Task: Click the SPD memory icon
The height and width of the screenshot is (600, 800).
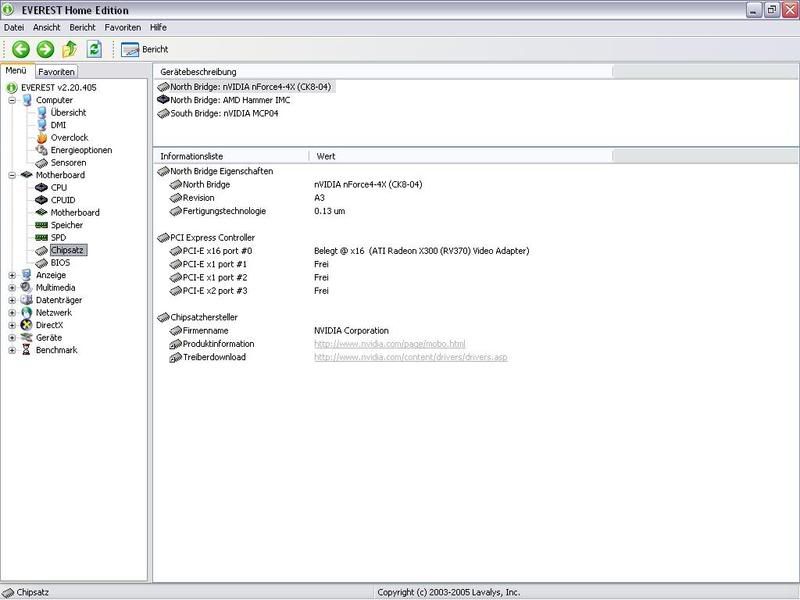Action: 41,238
